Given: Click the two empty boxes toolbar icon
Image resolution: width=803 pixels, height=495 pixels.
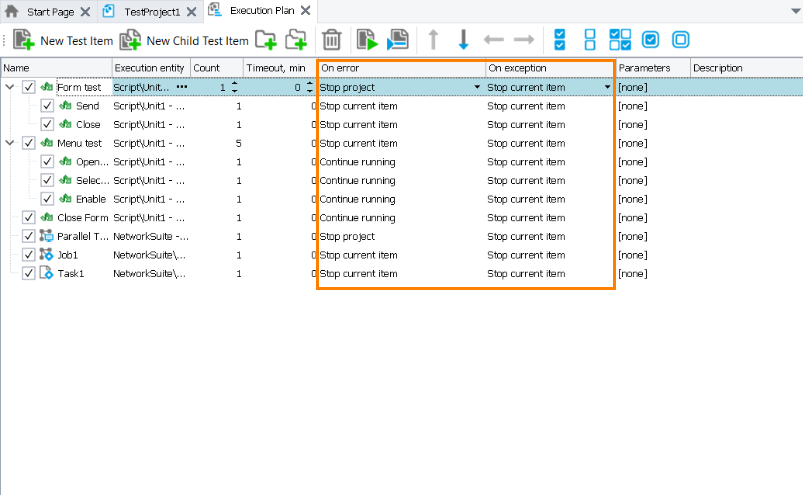Looking at the screenshot, I should [x=589, y=40].
